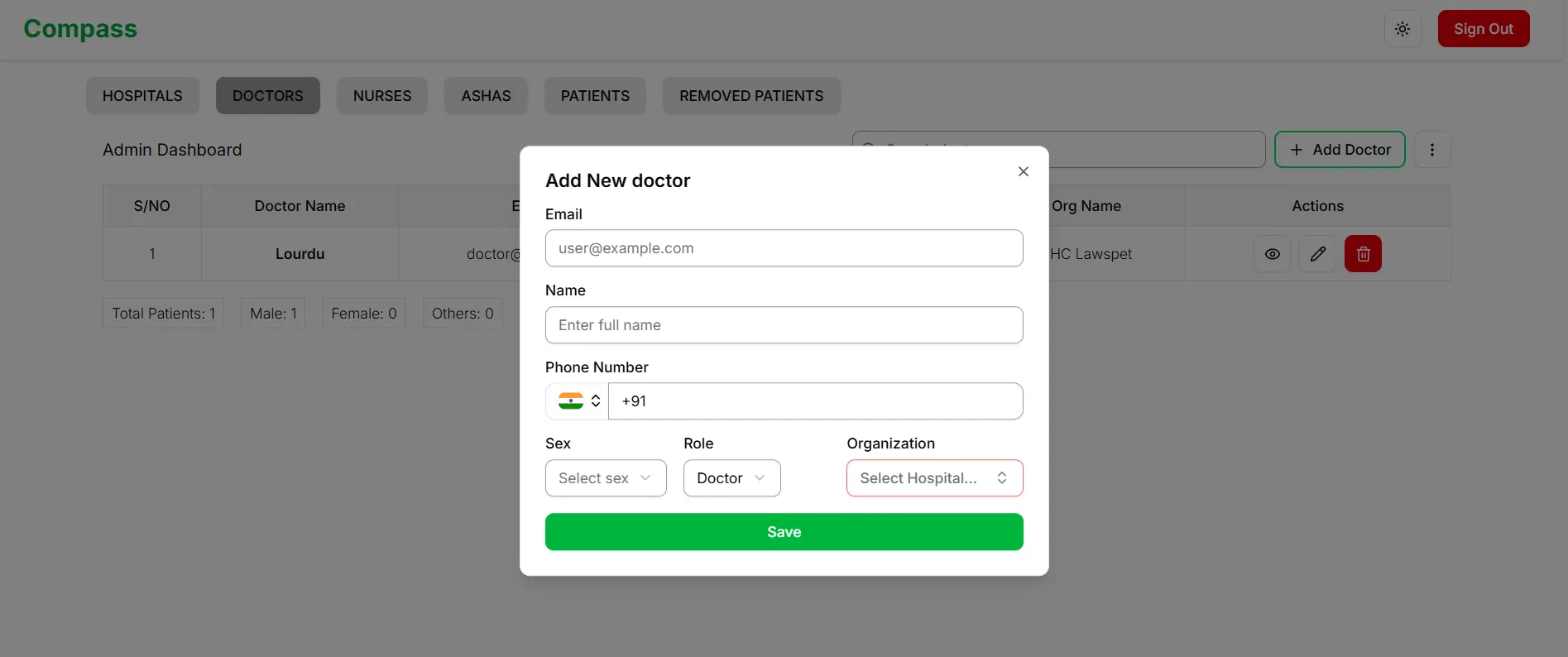This screenshot has width=1568, height=657.
Task: Switch to the NURSES tab
Action: [382, 96]
